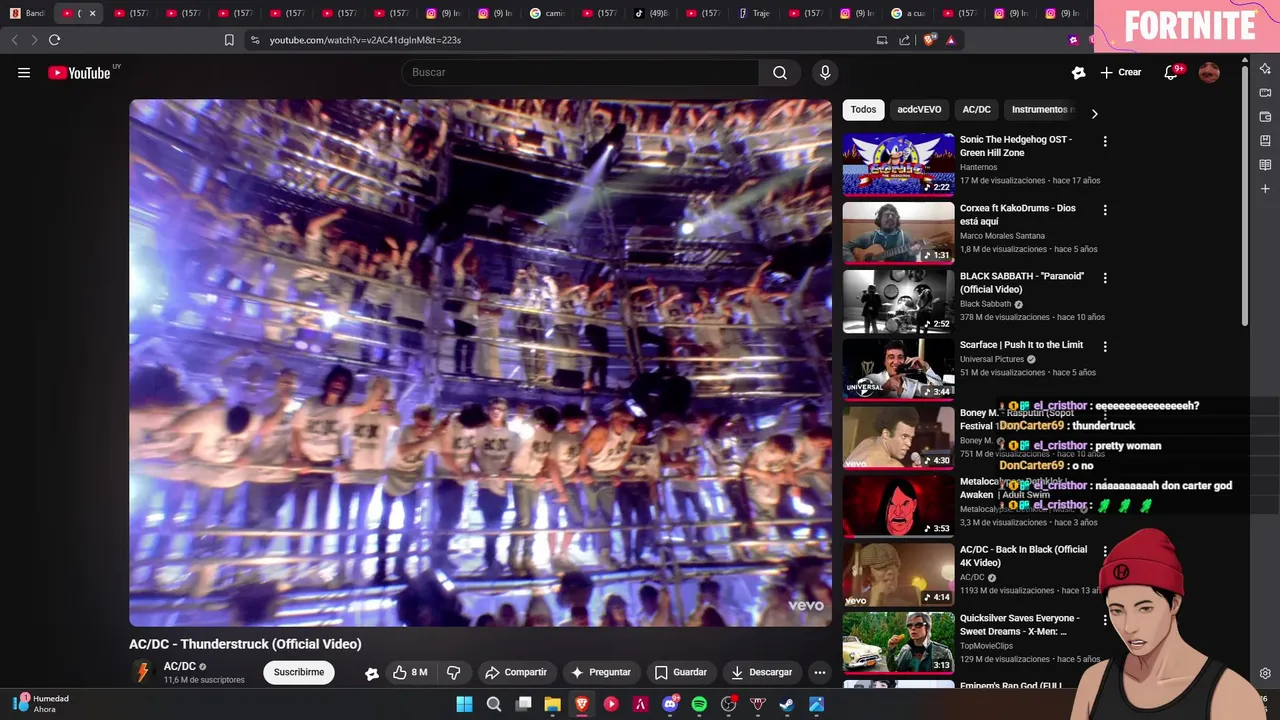
Task: Click the 'Universal Pictures' channel name
Action: (x=992, y=359)
